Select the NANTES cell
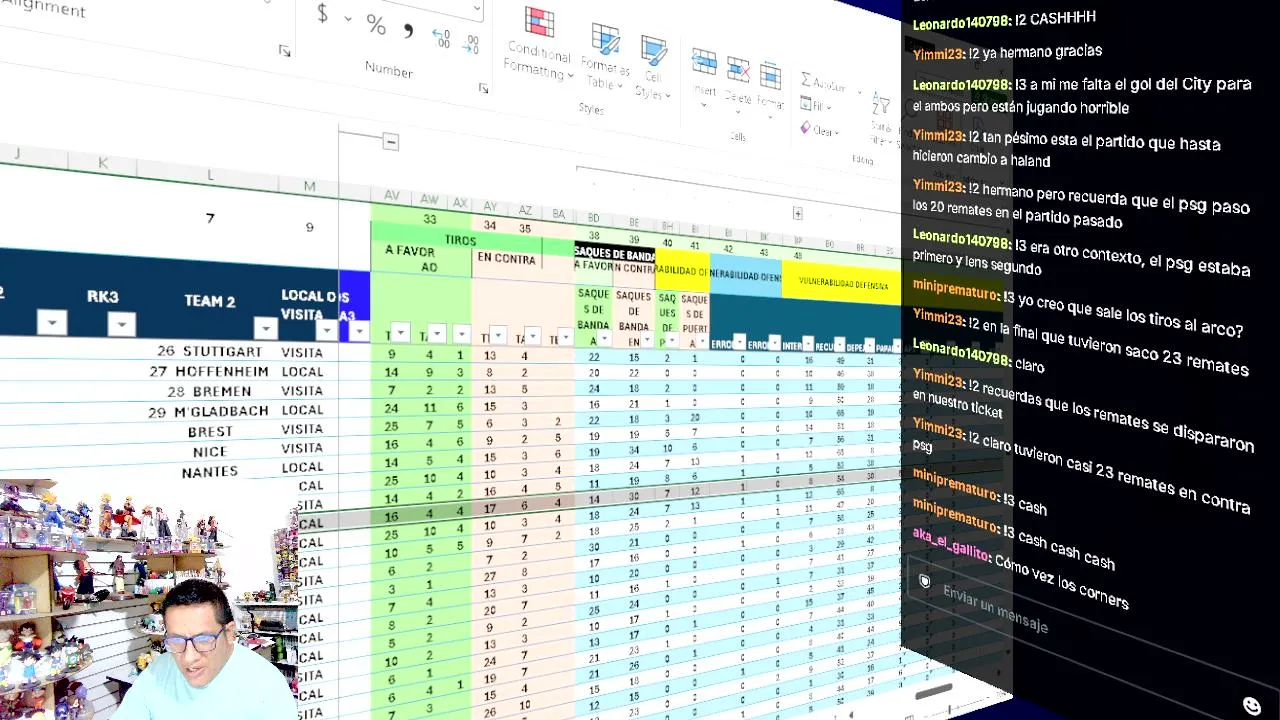Image resolution: width=1280 pixels, height=720 pixels. click(210, 472)
